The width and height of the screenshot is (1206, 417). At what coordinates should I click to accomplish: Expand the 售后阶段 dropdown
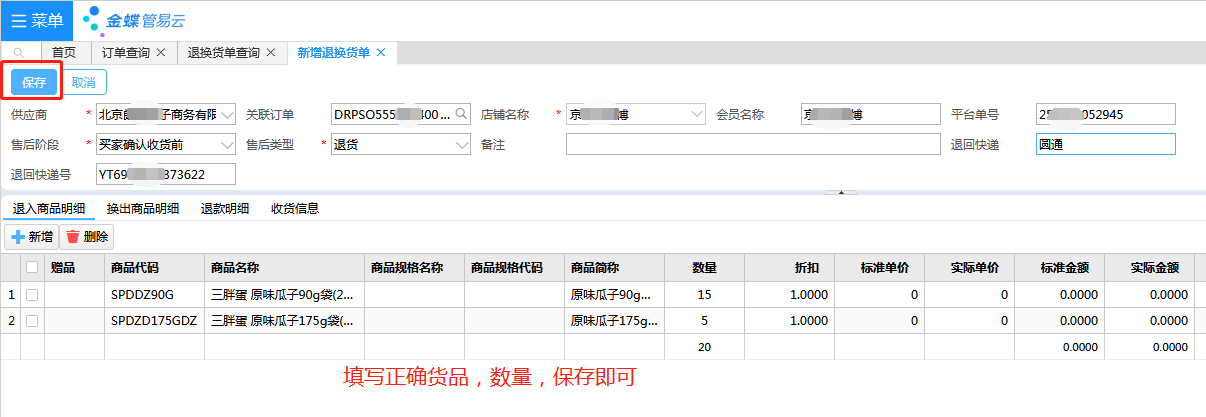226,145
